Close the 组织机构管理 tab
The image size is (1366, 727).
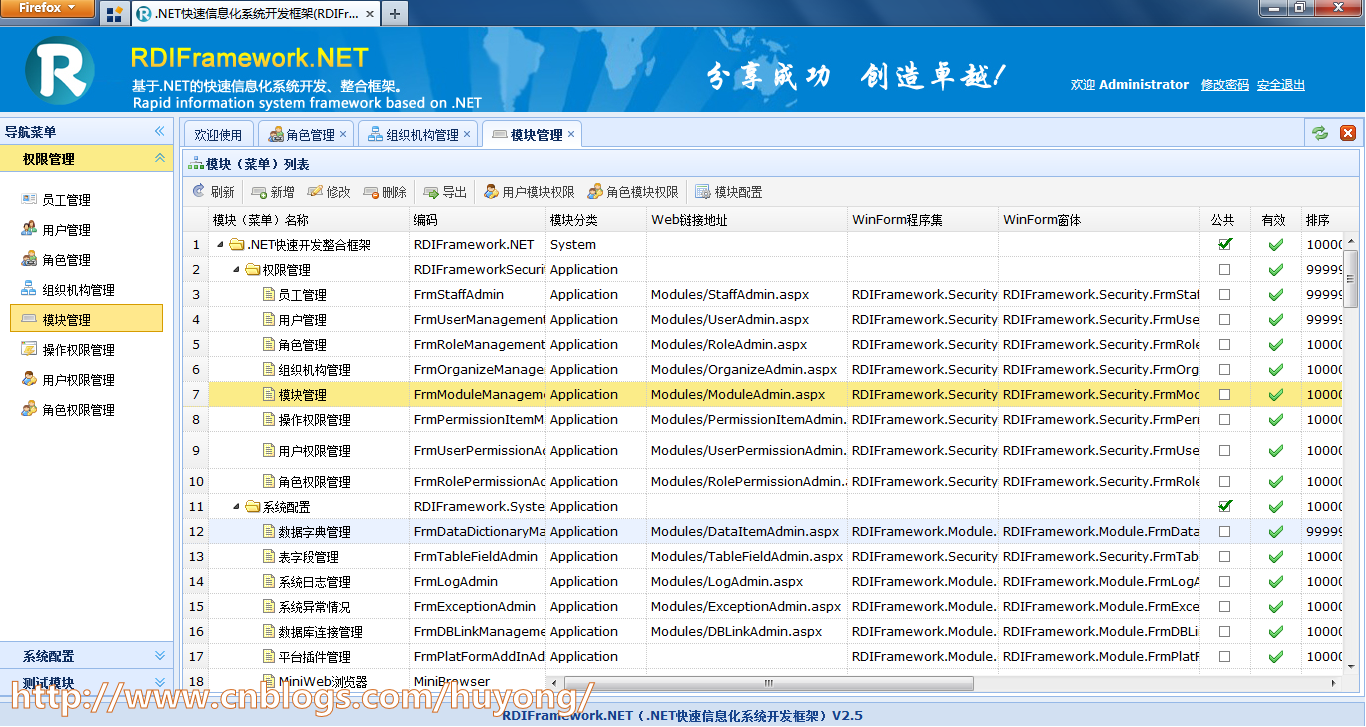click(x=467, y=133)
